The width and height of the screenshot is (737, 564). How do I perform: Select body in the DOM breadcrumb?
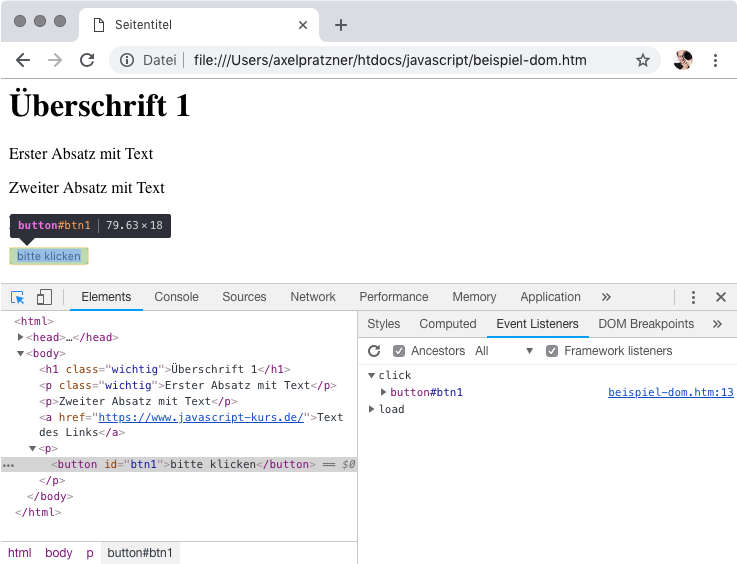[x=58, y=553]
